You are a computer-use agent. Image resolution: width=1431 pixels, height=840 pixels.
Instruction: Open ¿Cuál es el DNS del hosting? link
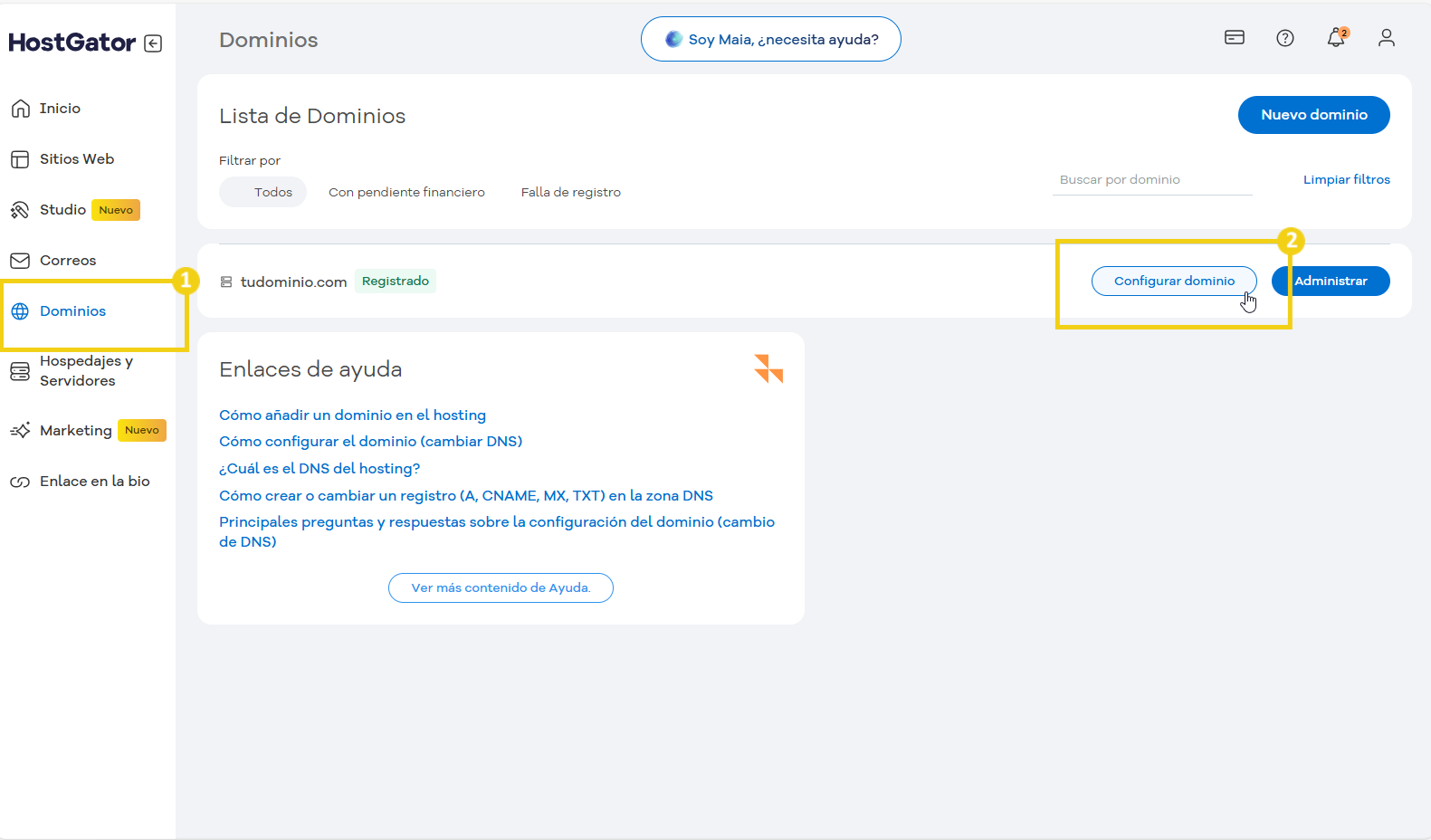click(320, 468)
